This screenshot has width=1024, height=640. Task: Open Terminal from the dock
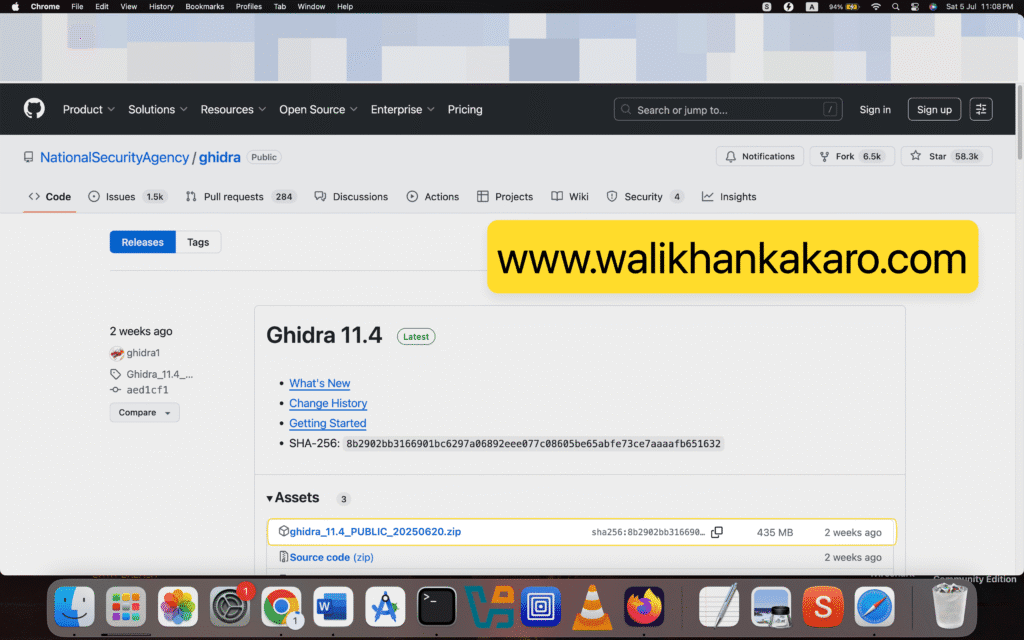(x=436, y=606)
